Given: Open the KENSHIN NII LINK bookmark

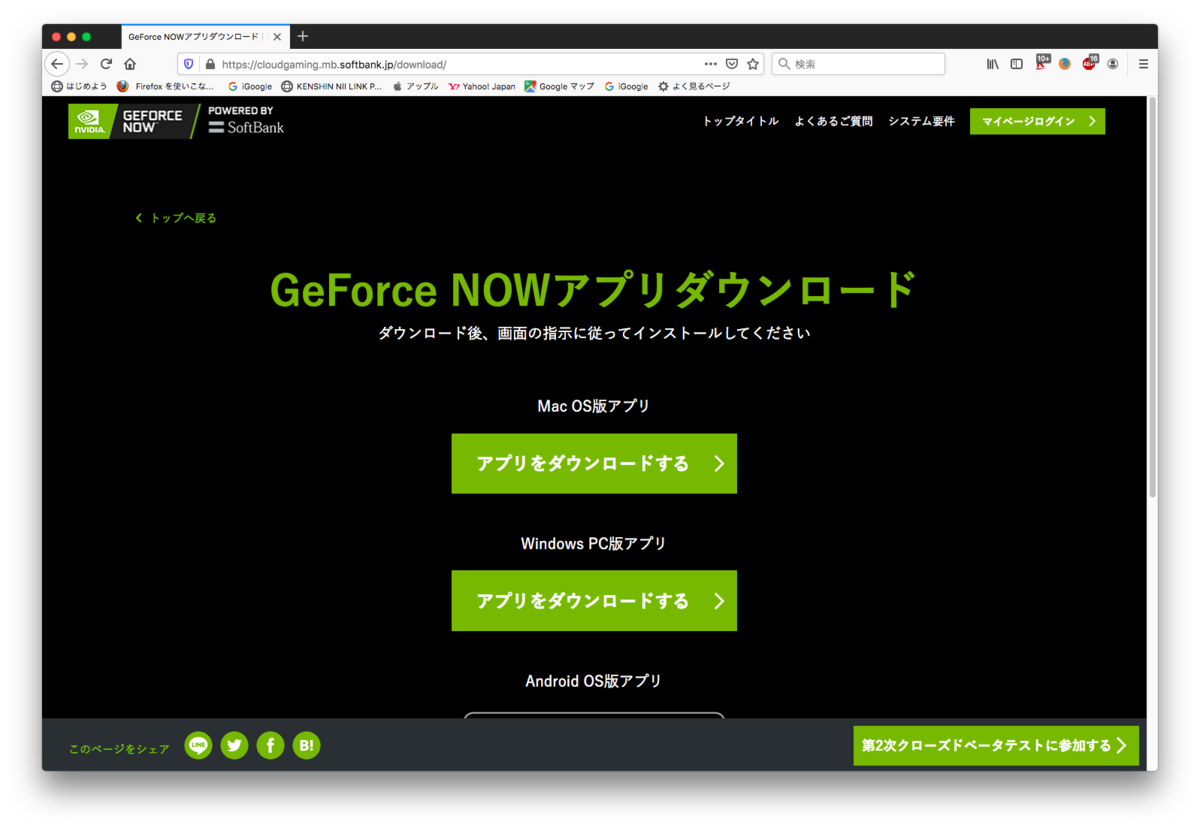Looking at the screenshot, I should click(x=331, y=87).
